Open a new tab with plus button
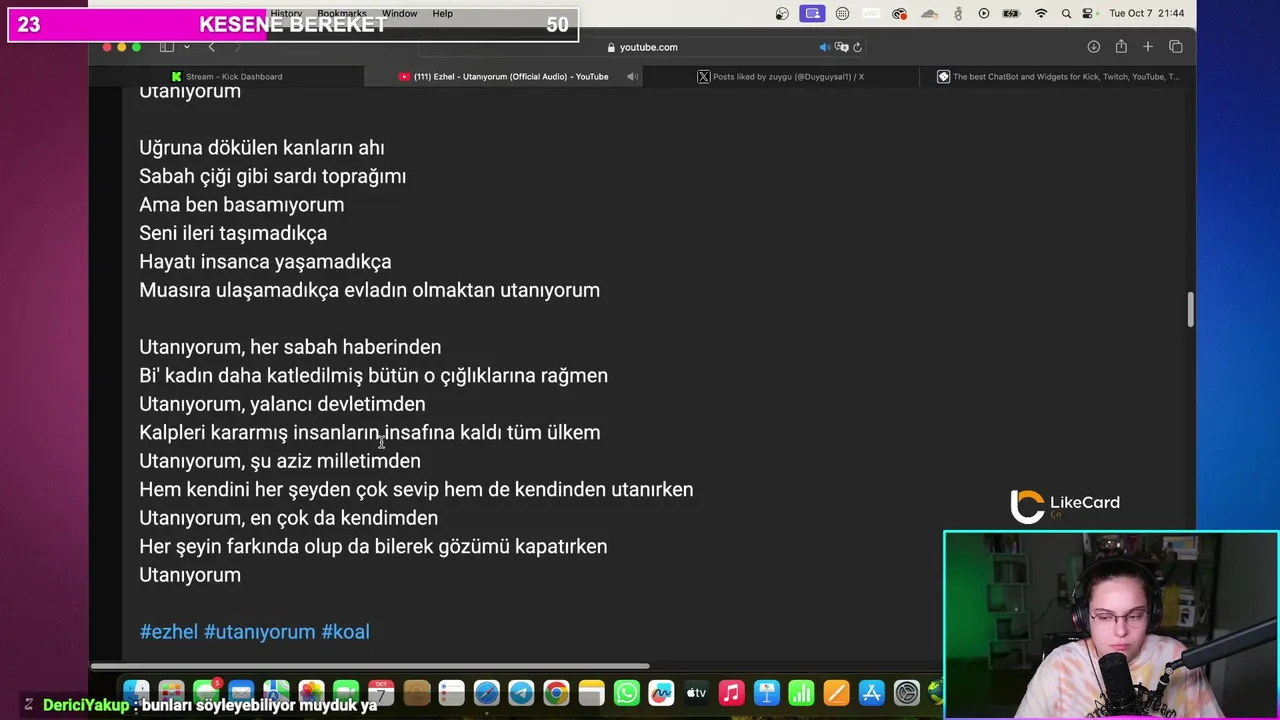Viewport: 1280px width, 720px height. click(x=1148, y=47)
